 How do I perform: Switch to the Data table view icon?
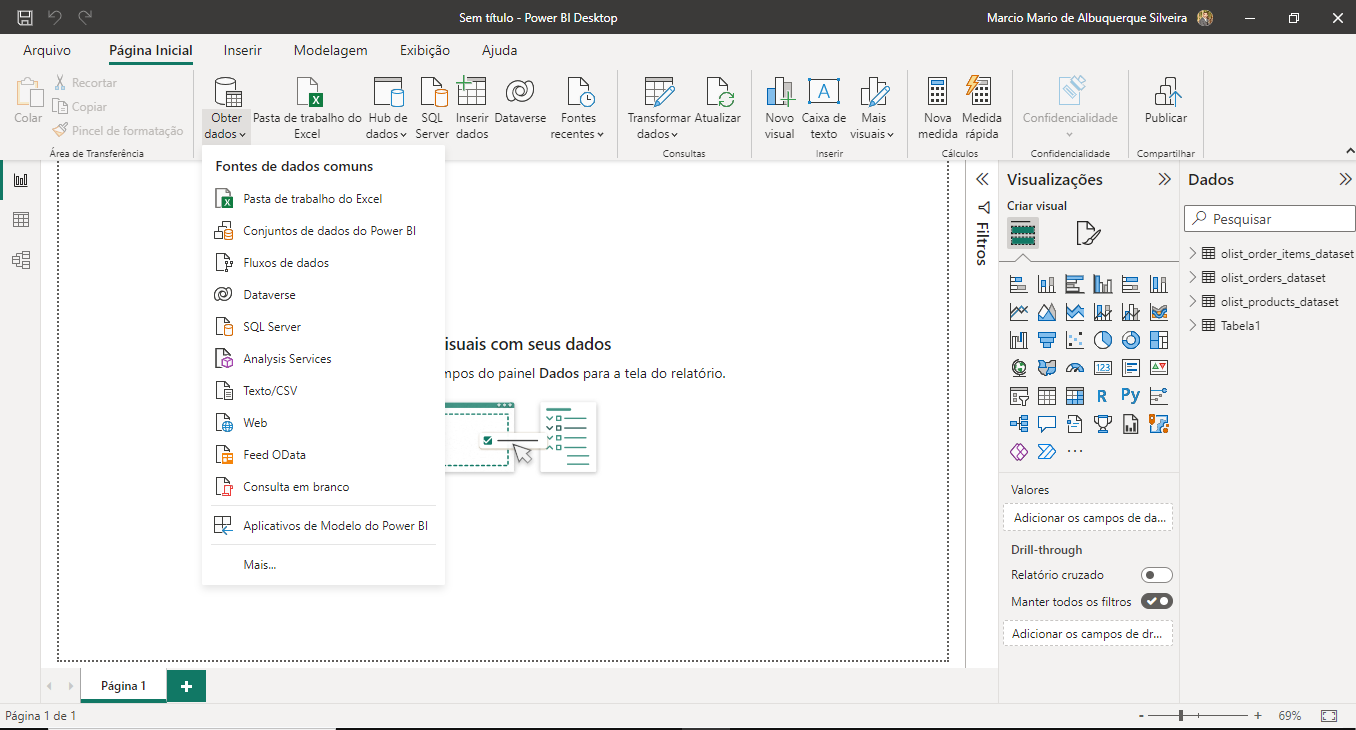coord(20,220)
